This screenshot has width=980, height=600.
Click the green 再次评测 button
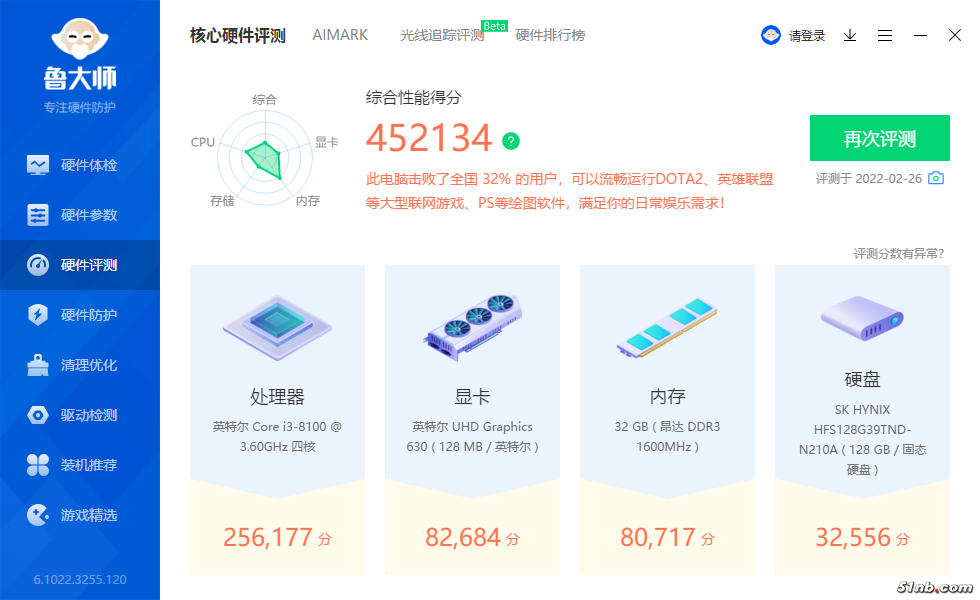pyautogui.click(x=880, y=138)
